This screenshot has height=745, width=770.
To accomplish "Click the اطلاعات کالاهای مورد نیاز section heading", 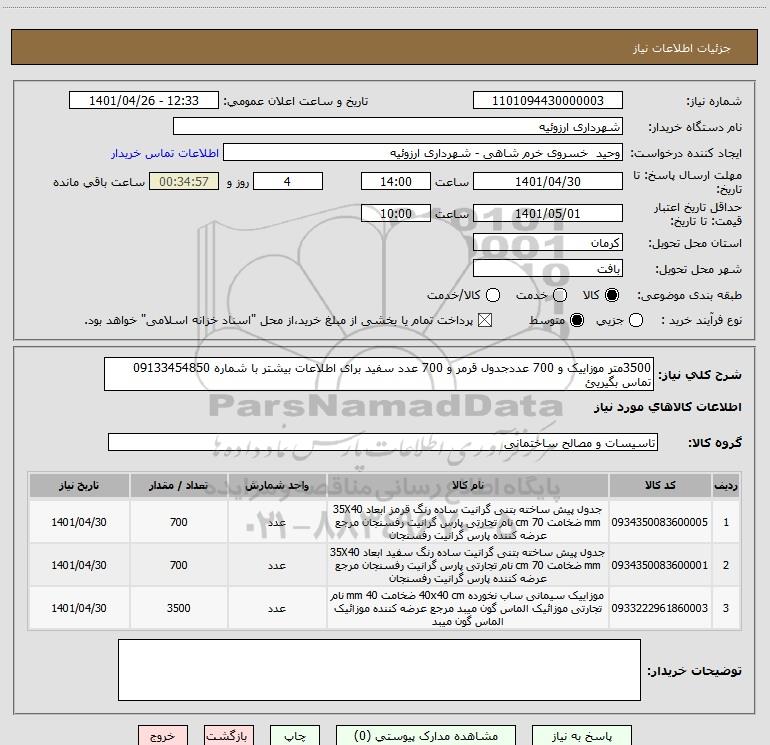I will click(668, 407).
